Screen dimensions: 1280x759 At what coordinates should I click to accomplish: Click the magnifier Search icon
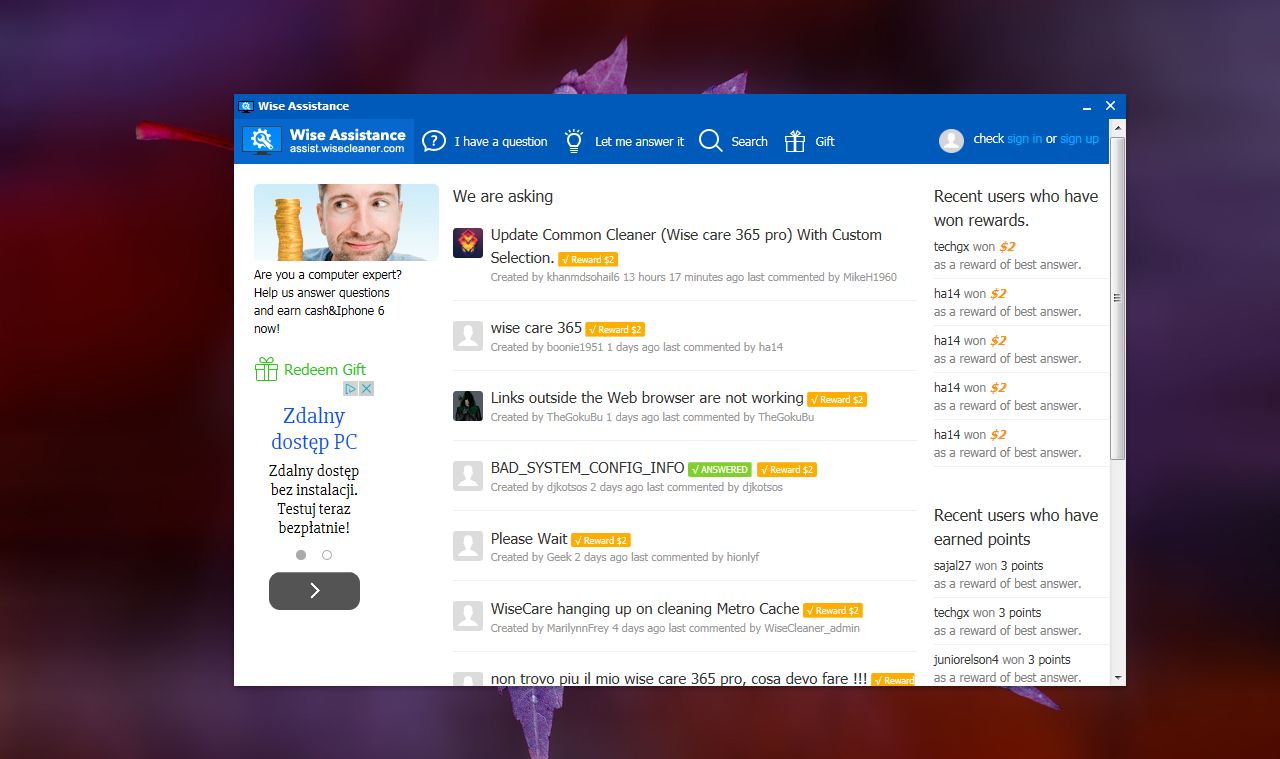(710, 141)
